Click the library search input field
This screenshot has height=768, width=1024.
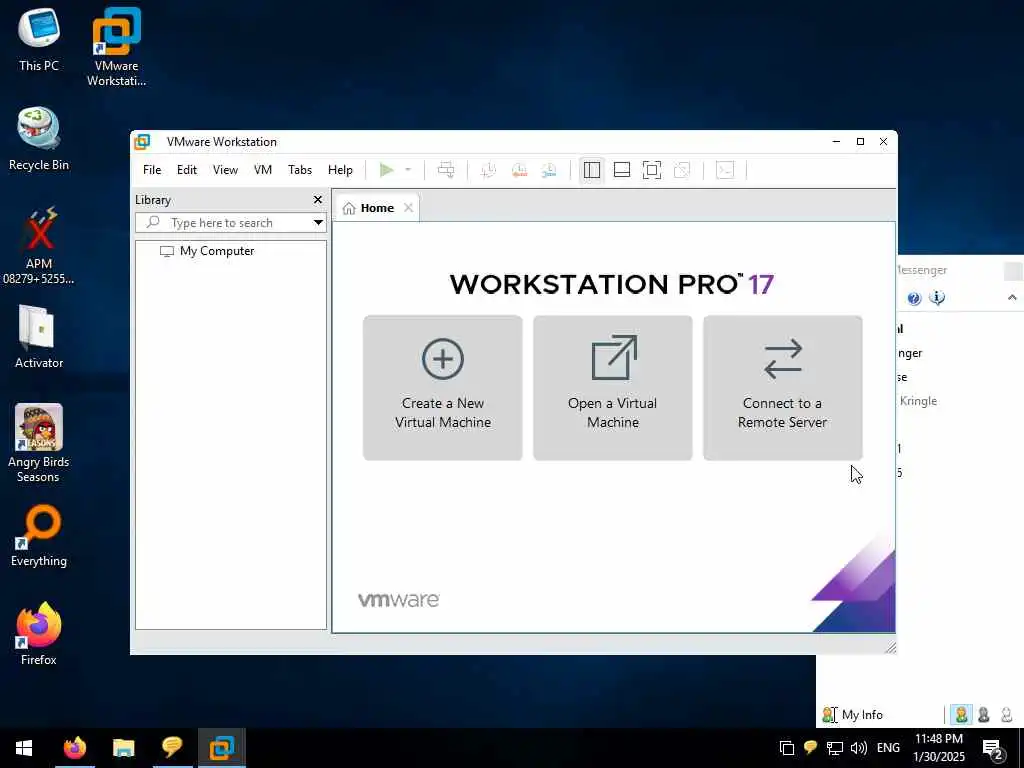222,223
